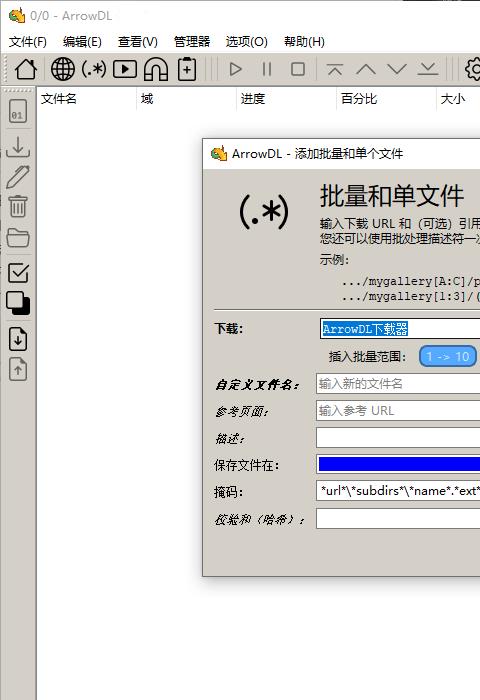Pause download with the pause icon
Image resolution: width=480 pixels, height=700 pixels.
[267, 69]
